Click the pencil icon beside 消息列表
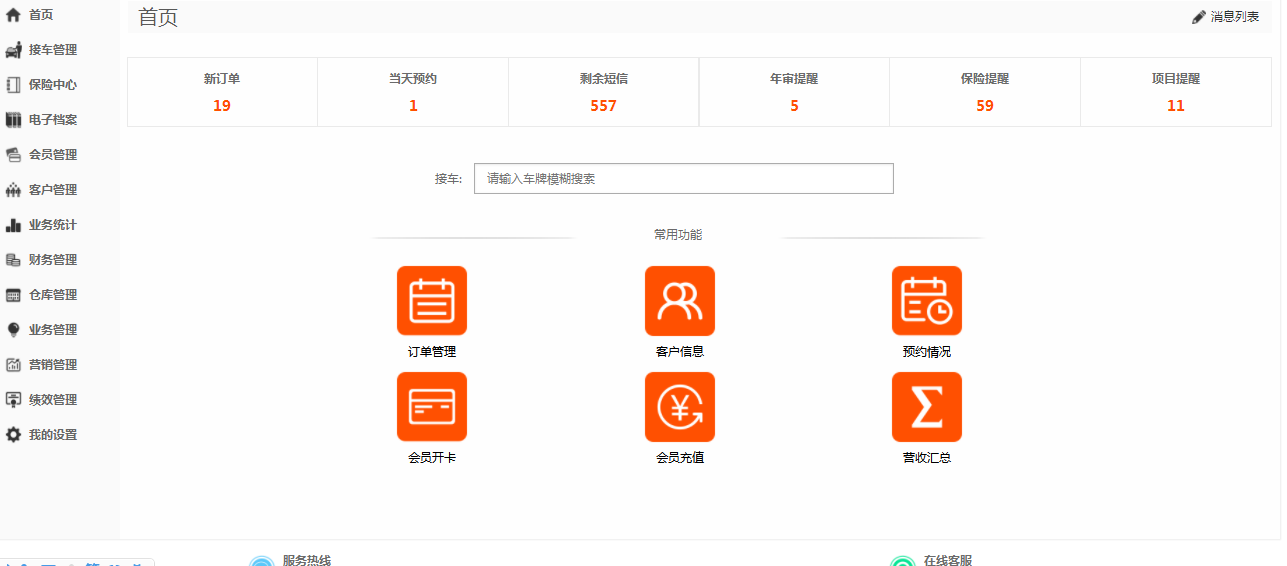This screenshot has height=566, width=1287. (x=1199, y=17)
